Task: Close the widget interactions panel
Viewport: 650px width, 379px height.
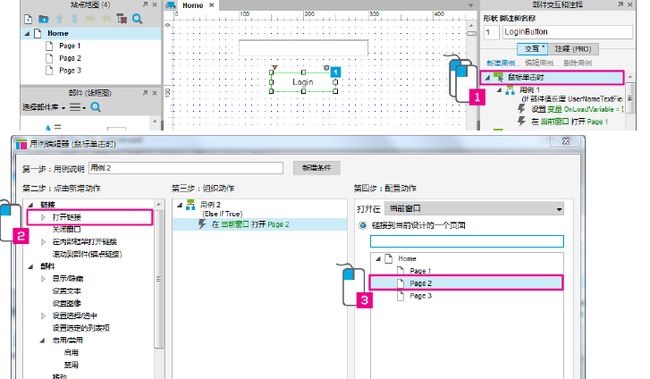Action: [x=630, y=5]
